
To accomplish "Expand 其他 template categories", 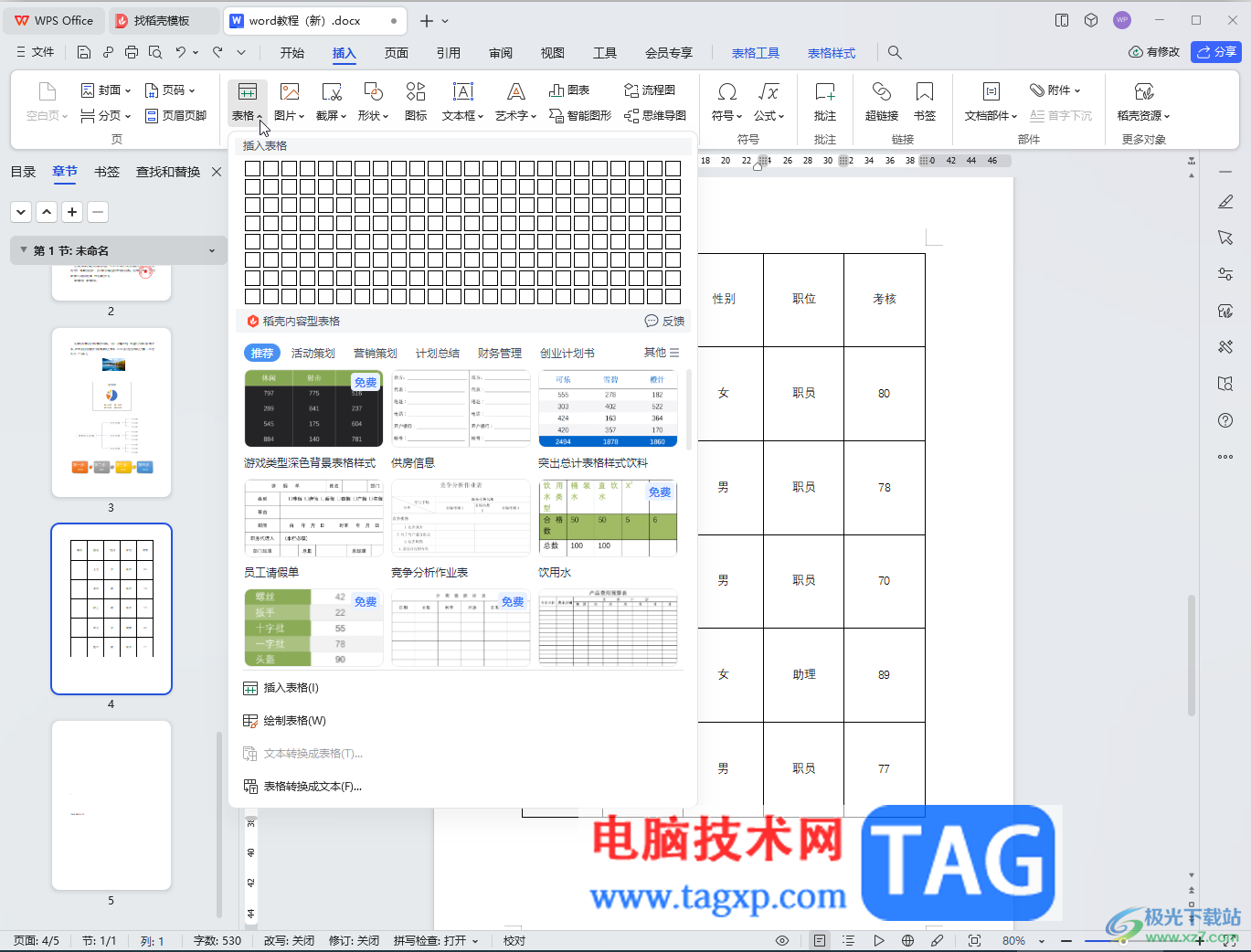I will (x=662, y=353).
